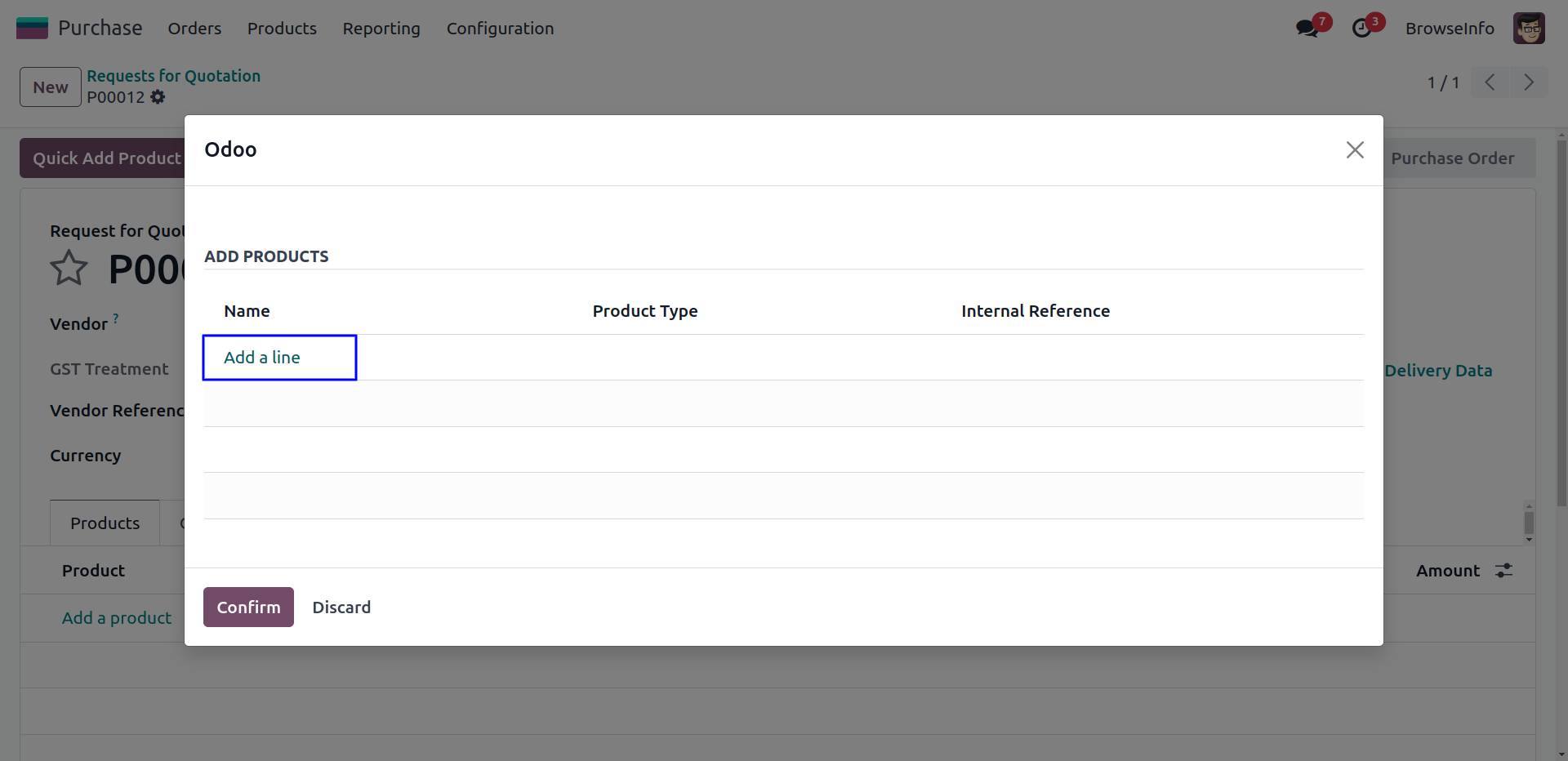This screenshot has width=1568, height=761.
Task: Go to the next record arrow
Action: (x=1529, y=82)
